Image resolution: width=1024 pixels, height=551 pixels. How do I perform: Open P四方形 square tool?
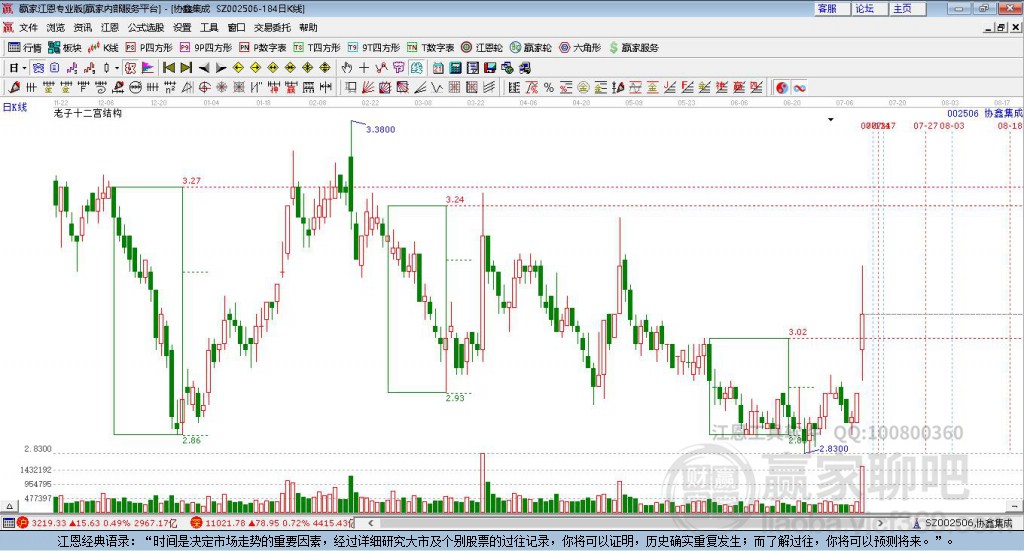(x=149, y=48)
